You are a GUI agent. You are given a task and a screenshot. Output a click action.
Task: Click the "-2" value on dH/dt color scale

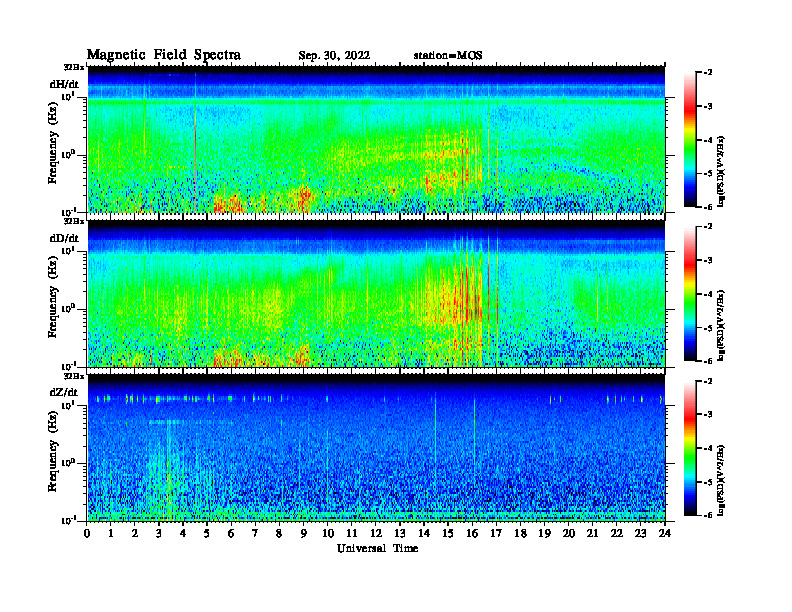coord(707,73)
